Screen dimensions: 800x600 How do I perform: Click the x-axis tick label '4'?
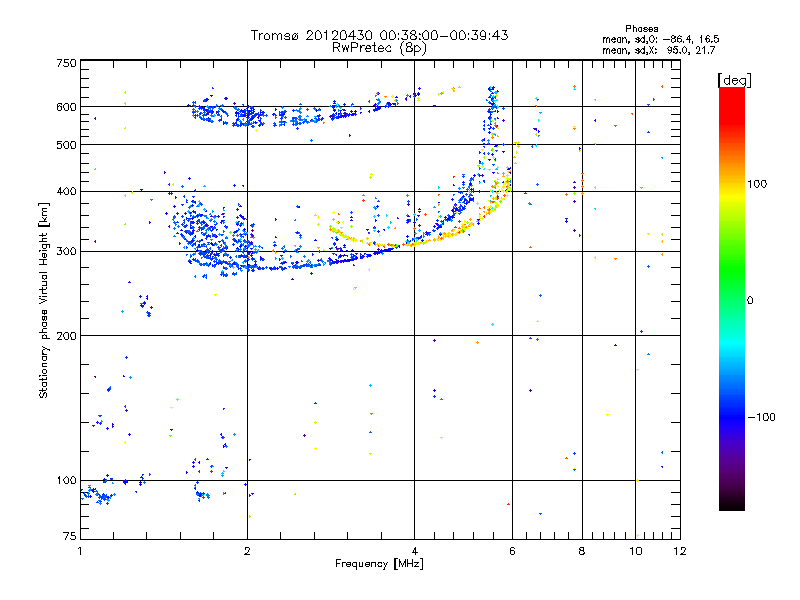[414, 551]
